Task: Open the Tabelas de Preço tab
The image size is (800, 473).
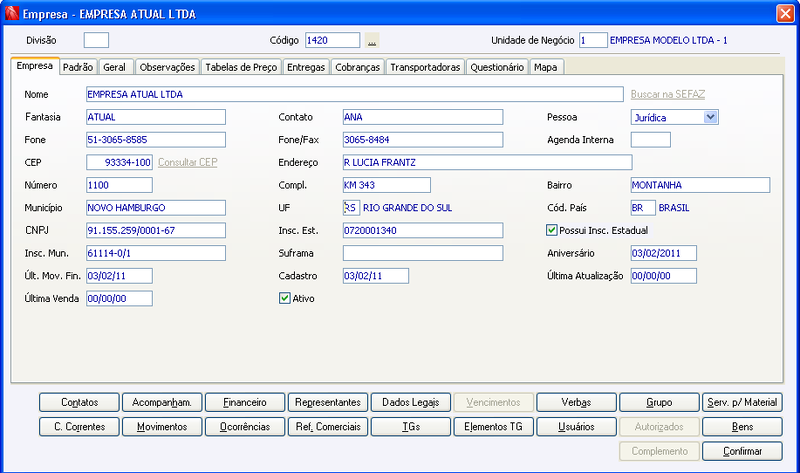Action: (241, 67)
